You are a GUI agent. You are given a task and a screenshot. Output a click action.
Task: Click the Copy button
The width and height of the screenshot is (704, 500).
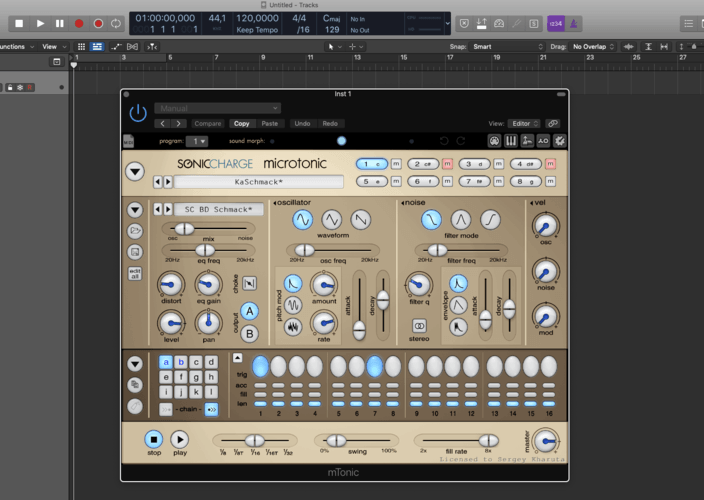coord(242,123)
